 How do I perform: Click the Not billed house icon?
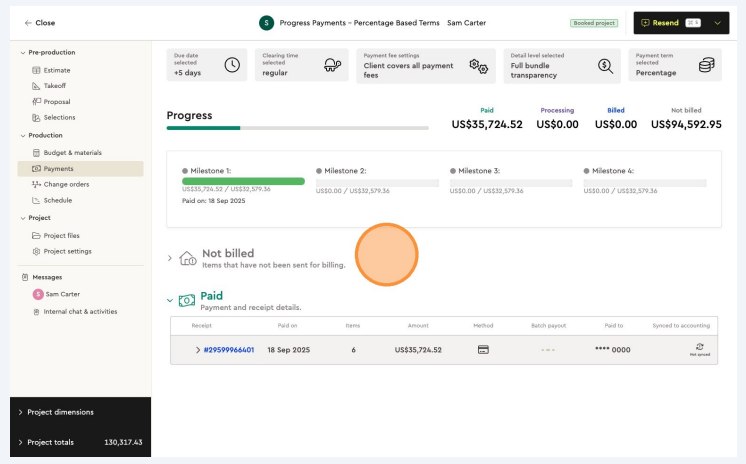(187, 259)
